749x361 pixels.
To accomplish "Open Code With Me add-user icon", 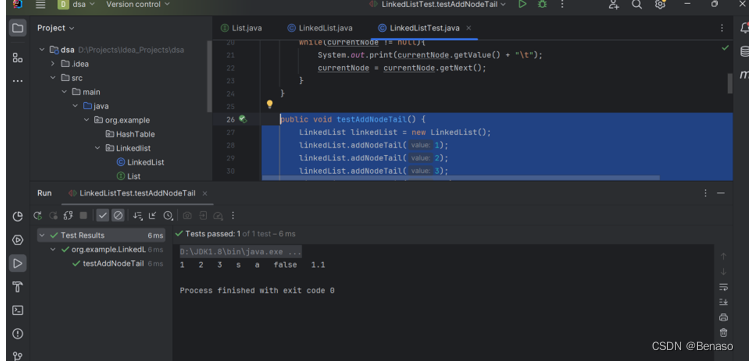I will coord(614,5).
